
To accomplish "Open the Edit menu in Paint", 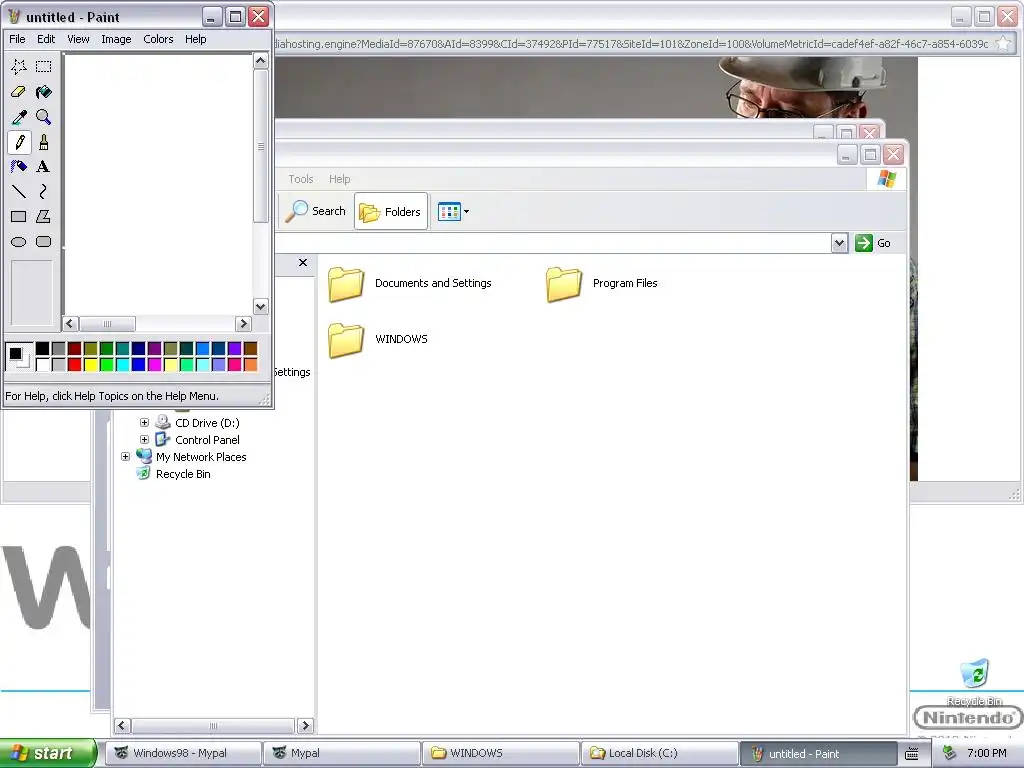I will tap(46, 39).
